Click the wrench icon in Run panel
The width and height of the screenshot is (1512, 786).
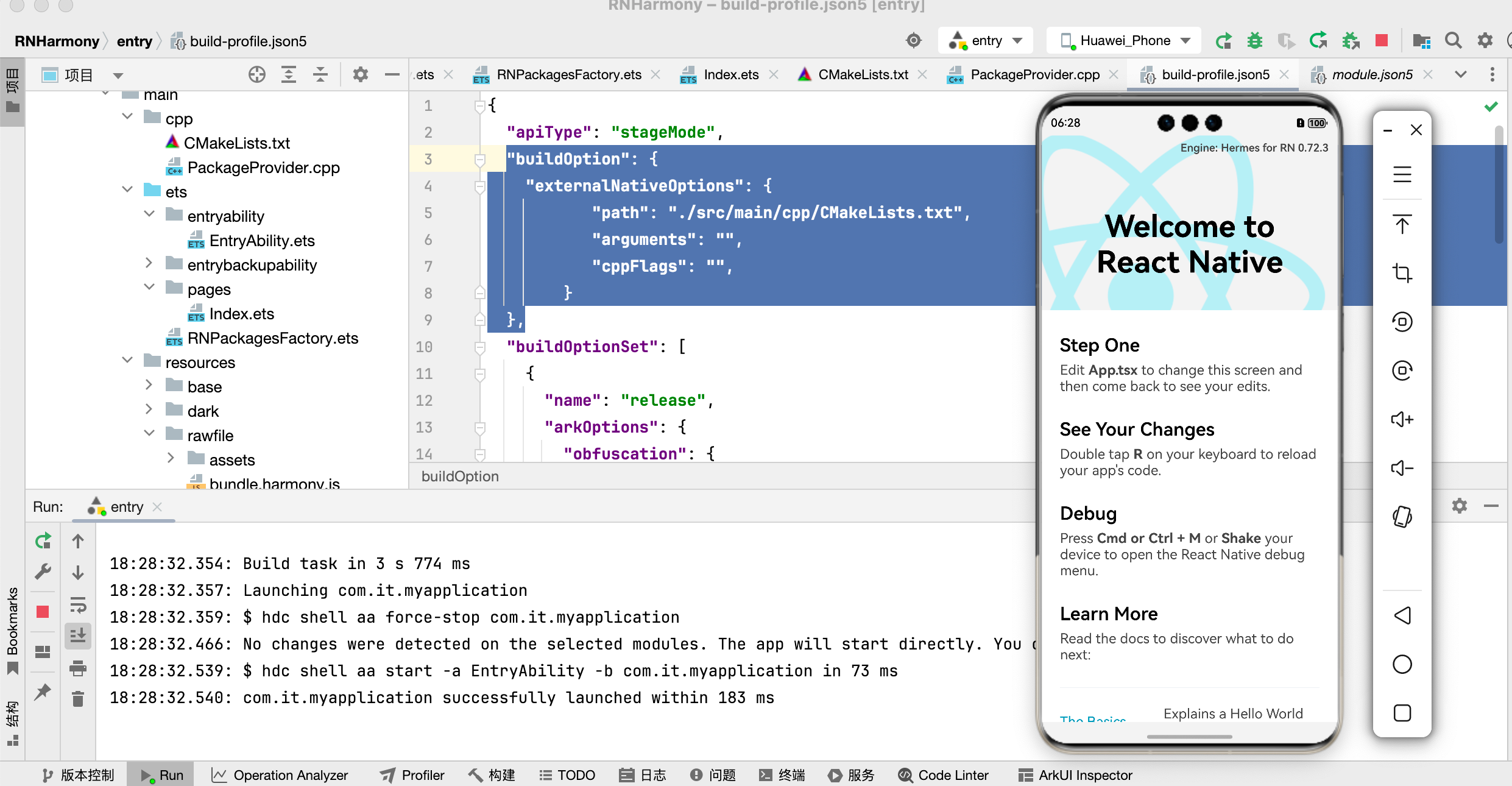[x=43, y=572]
